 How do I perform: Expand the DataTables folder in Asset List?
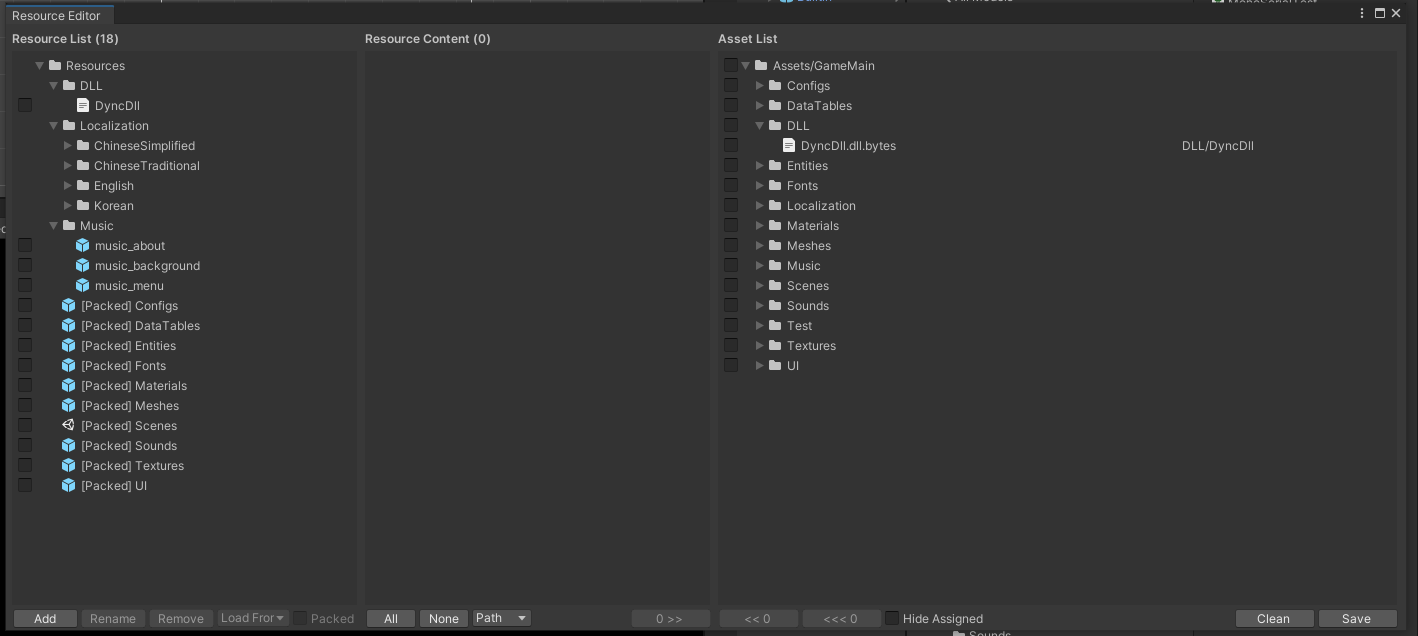click(x=760, y=105)
